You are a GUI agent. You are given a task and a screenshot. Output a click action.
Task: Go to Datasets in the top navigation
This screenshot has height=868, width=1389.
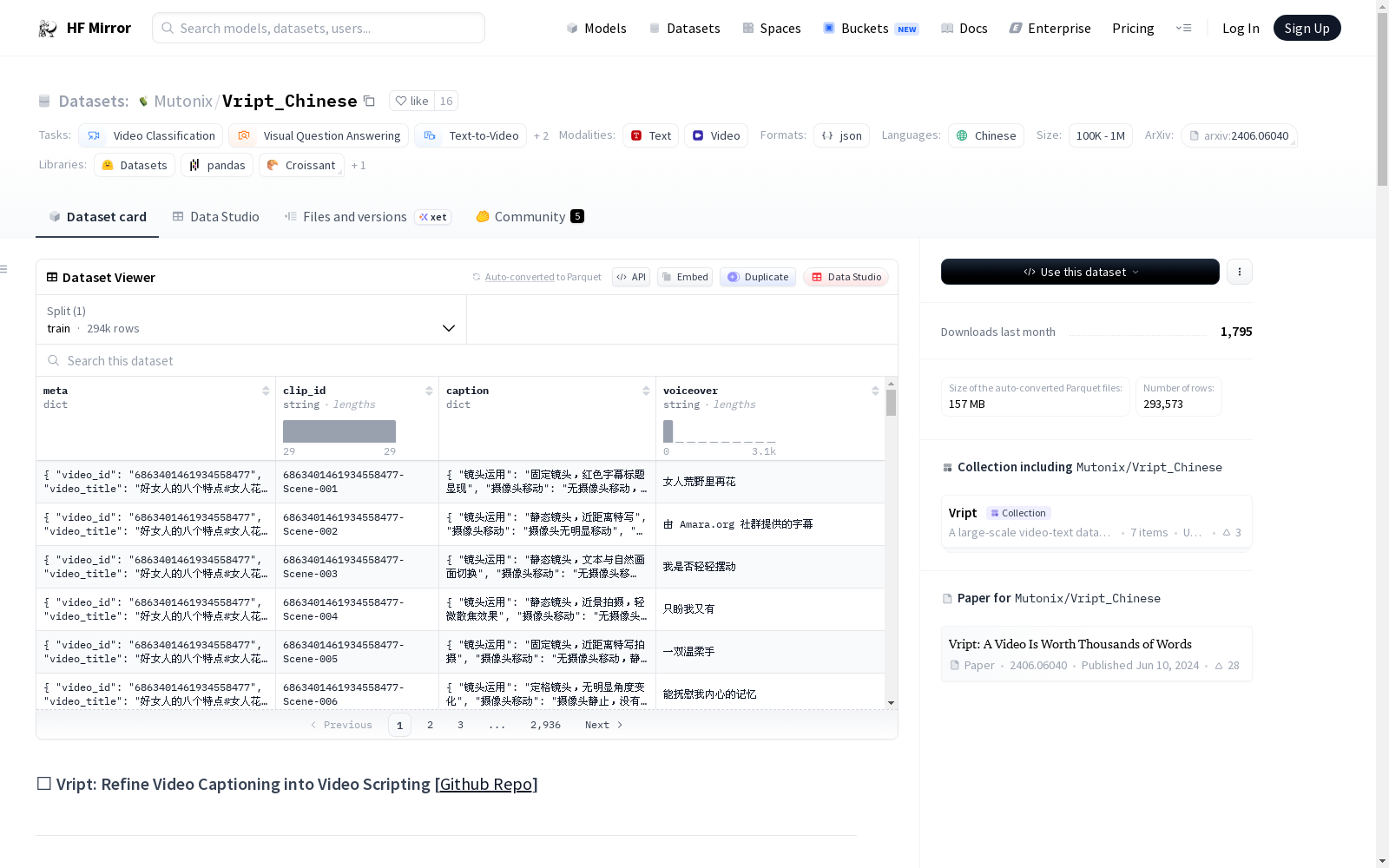685,29
